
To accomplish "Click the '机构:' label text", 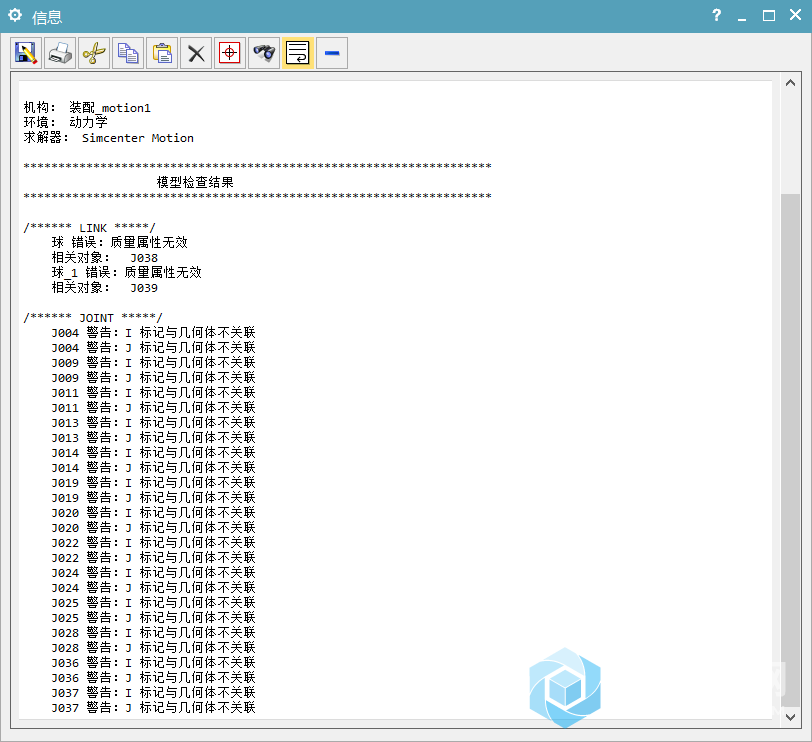I will [39, 108].
